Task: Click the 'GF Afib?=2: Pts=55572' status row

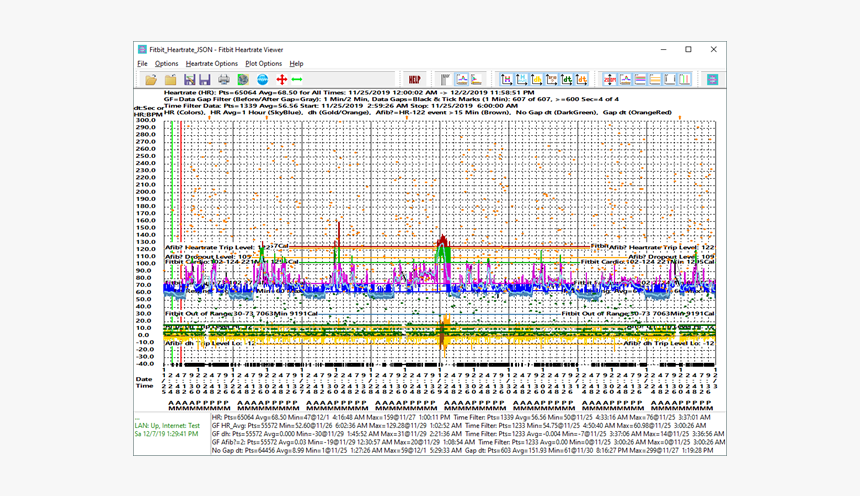Action: click(468, 442)
